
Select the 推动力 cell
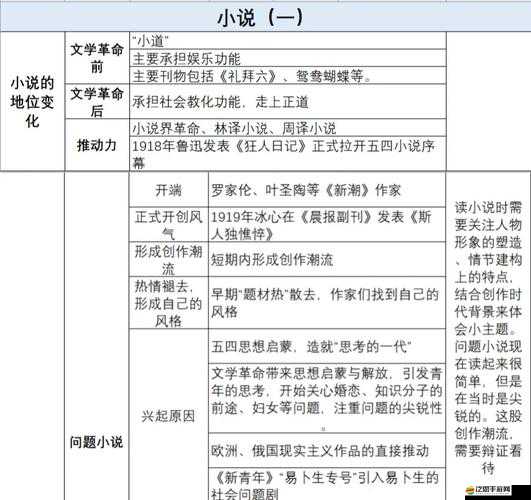point(97,145)
